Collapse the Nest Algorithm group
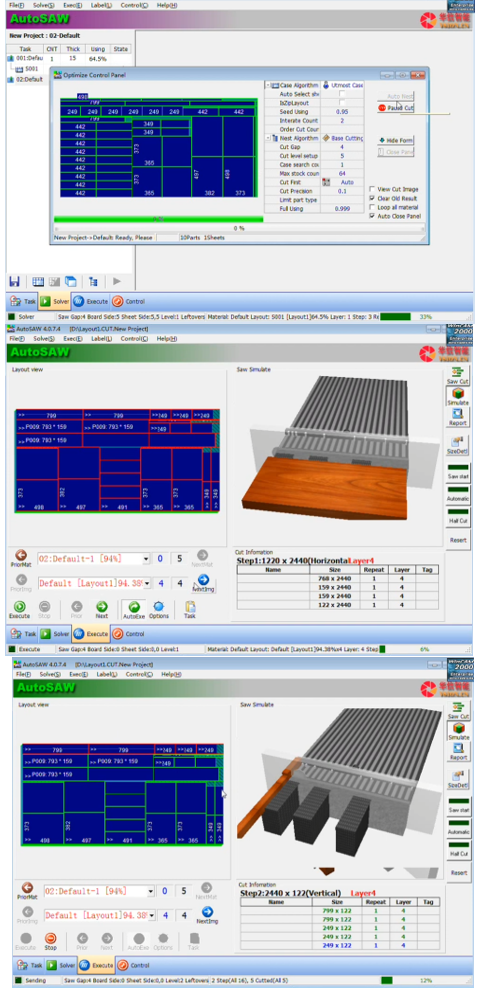Viewport: 478px width, 999px height. [268, 138]
